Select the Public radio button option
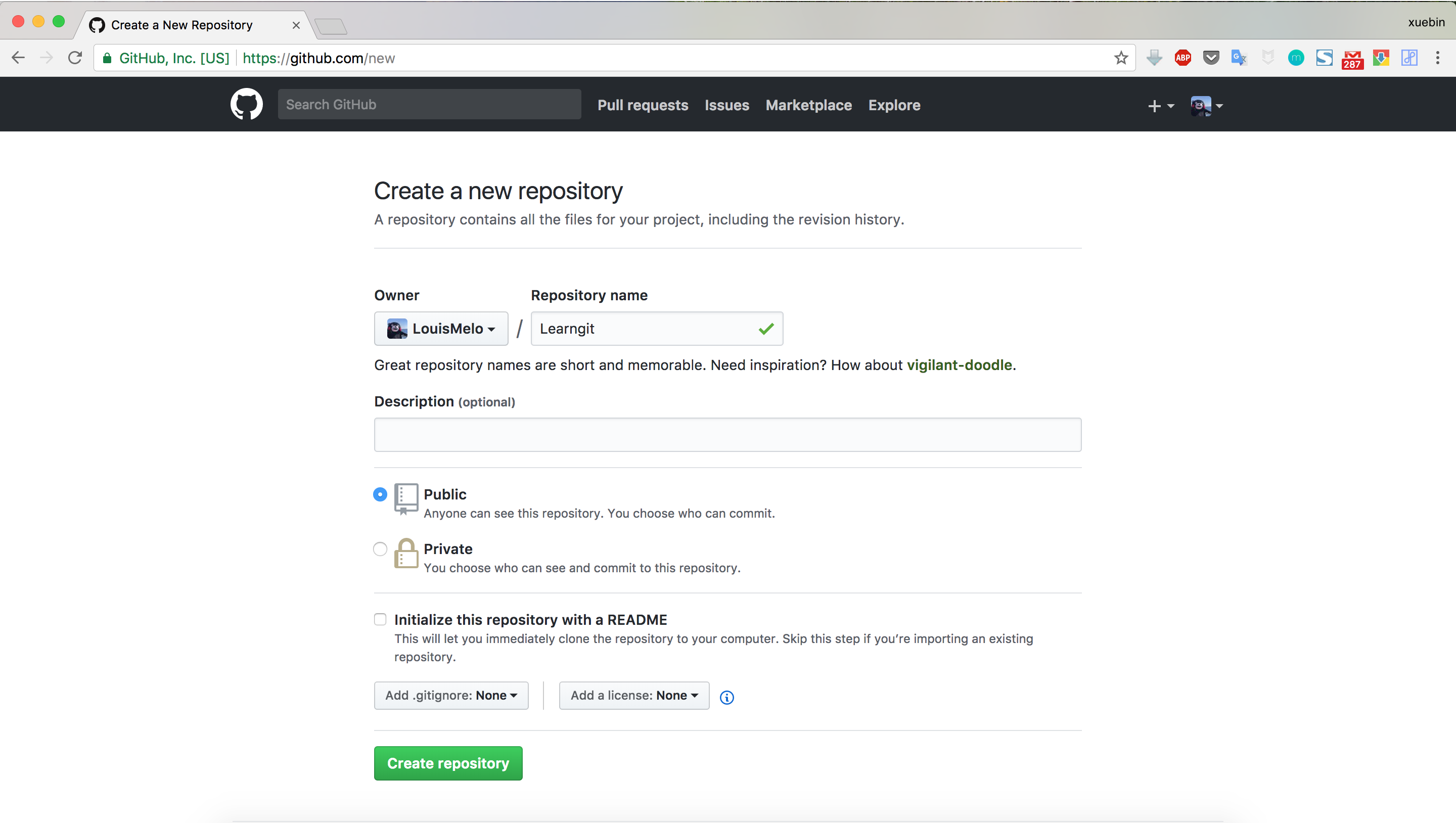This screenshot has width=1456, height=823. (x=380, y=494)
